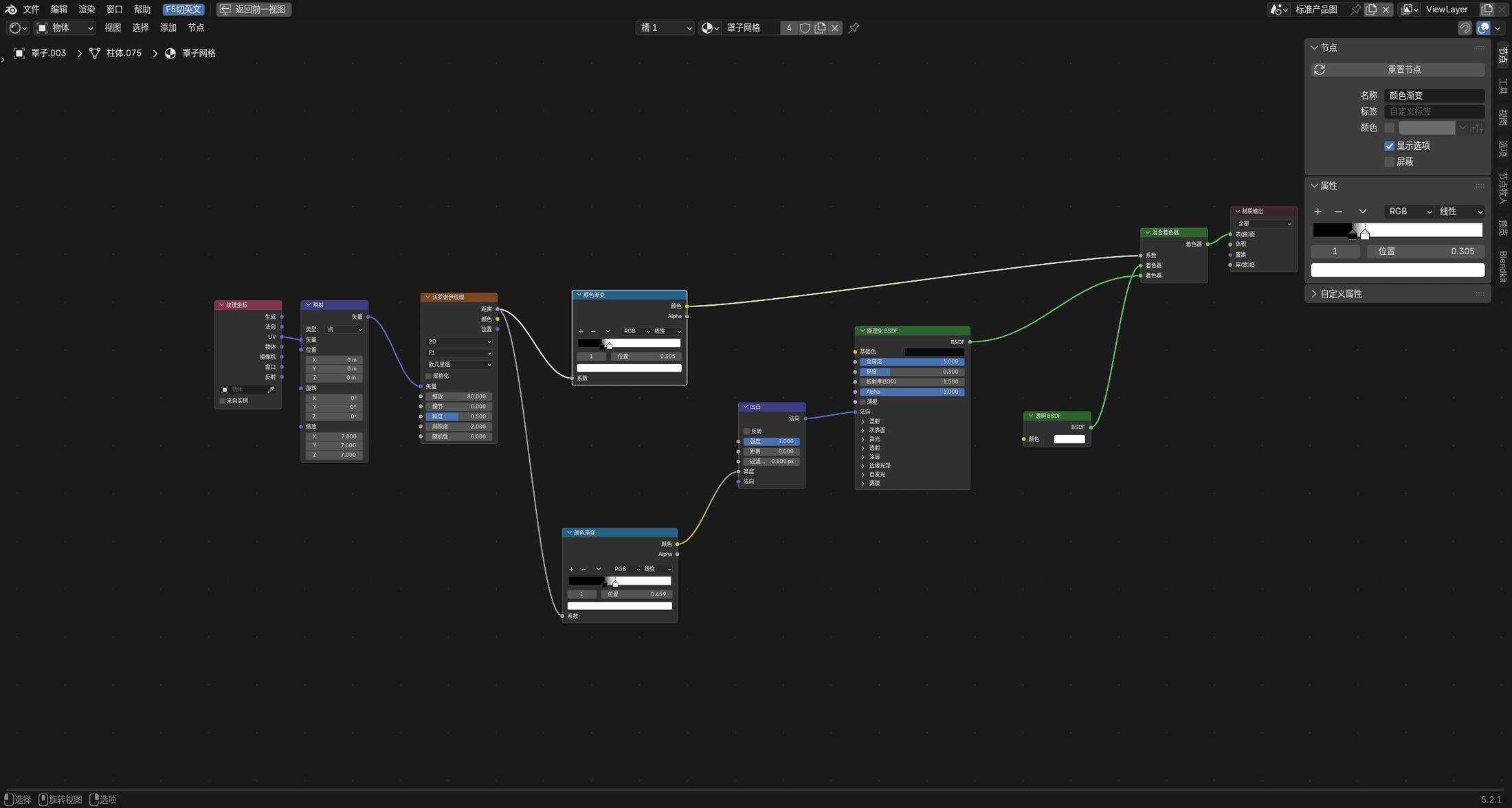Viewport: 1512px width, 808px height.
Task: Open the 线性 interpolation dropdown
Action: click(1460, 212)
